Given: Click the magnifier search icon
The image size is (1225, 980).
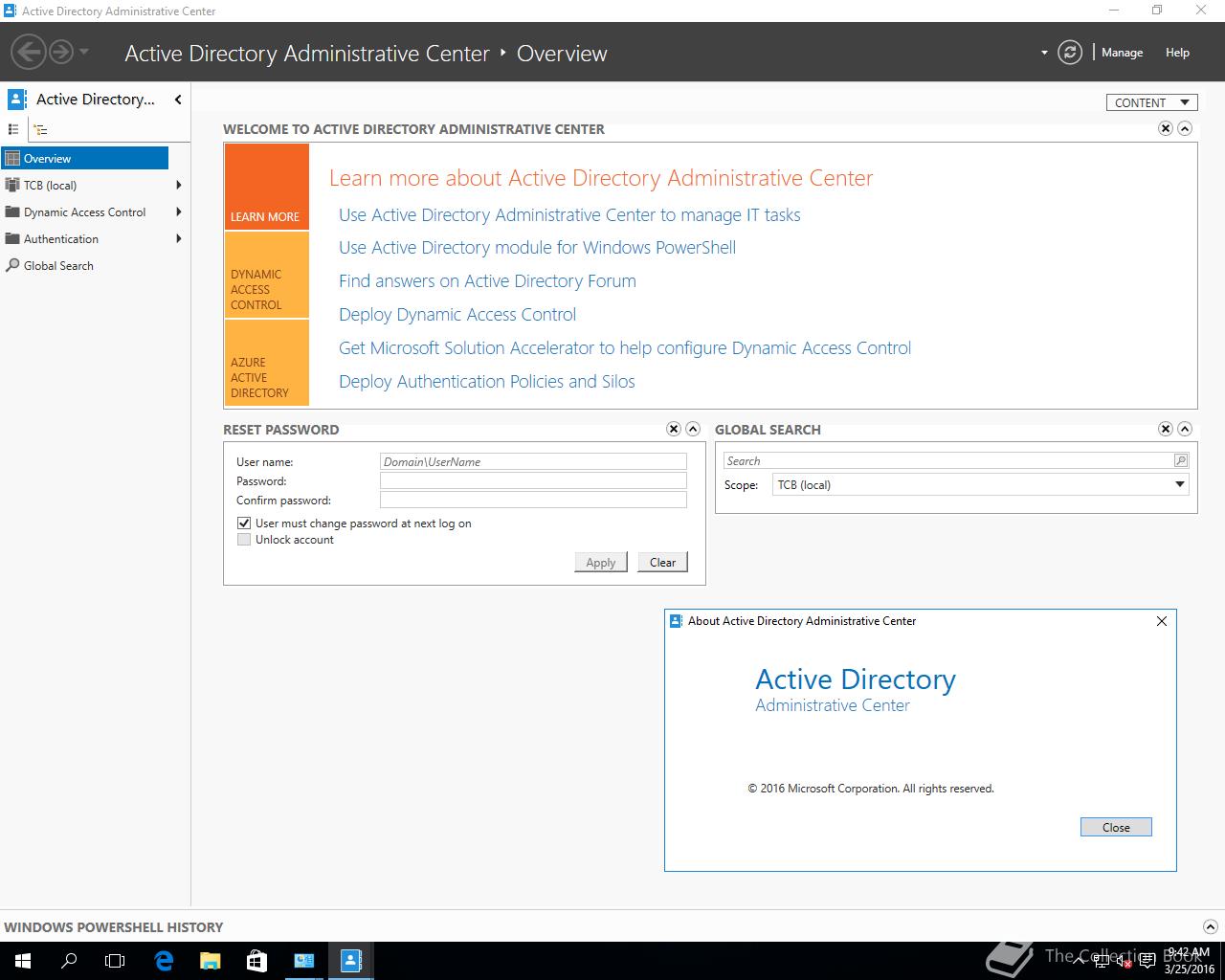Looking at the screenshot, I should point(1181,461).
